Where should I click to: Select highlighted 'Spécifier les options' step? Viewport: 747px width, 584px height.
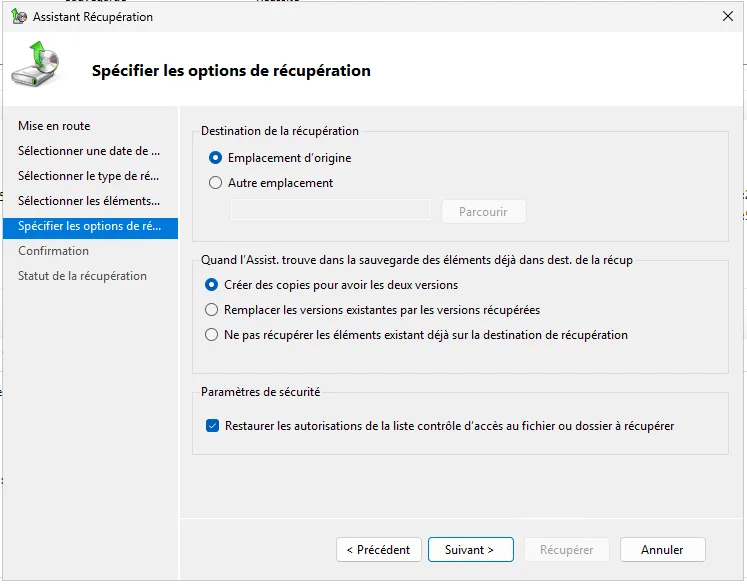(x=88, y=226)
